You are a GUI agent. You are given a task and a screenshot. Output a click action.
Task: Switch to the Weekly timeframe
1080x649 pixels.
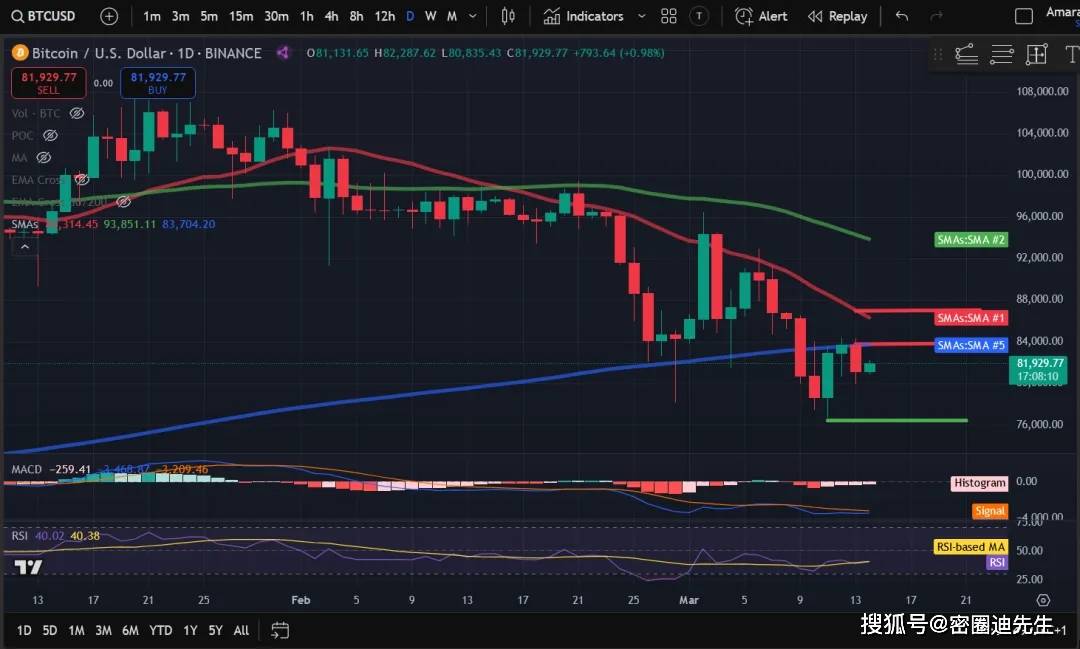tap(430, 16)
